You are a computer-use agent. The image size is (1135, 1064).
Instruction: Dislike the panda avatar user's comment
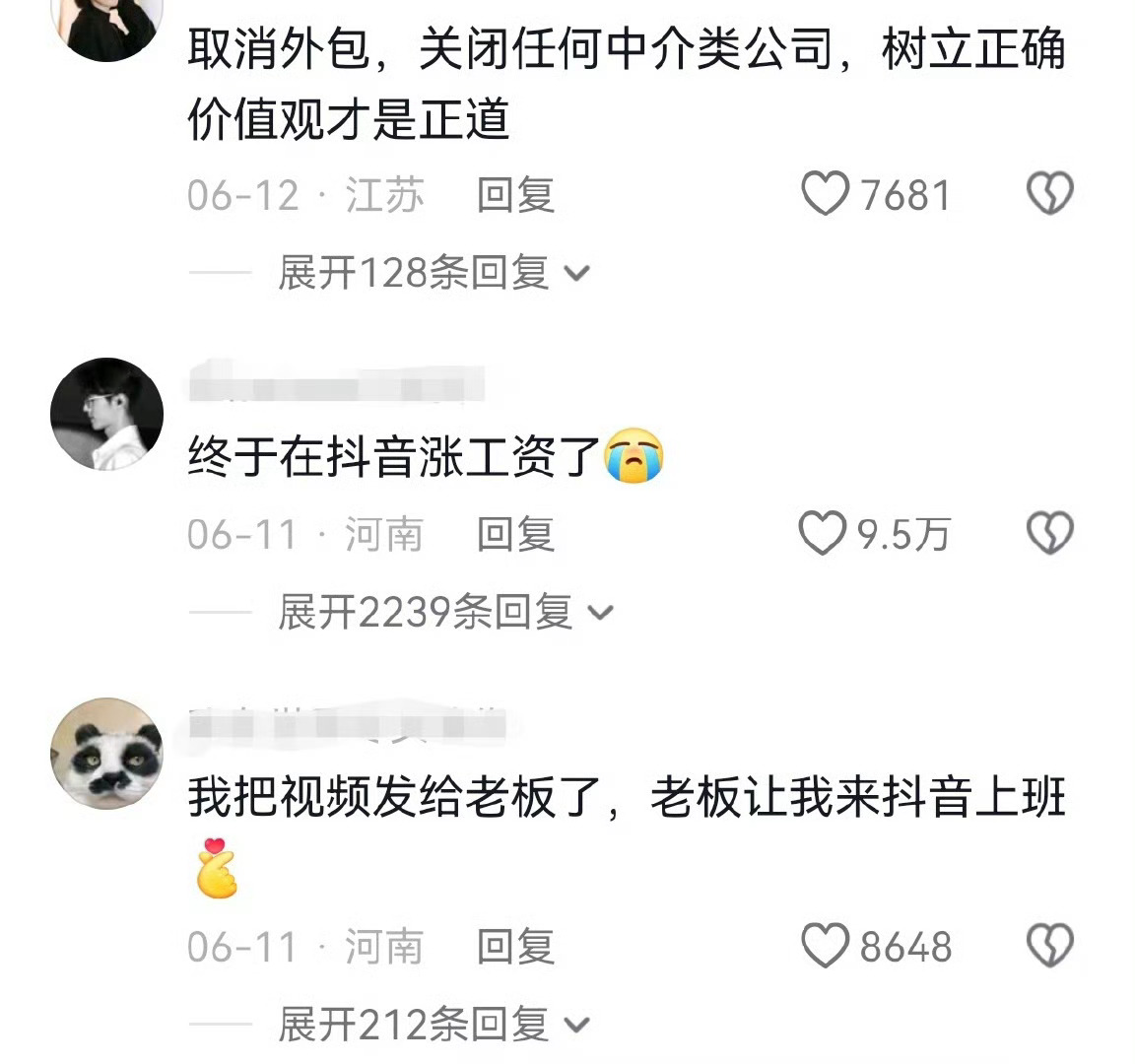point(1049,945)
